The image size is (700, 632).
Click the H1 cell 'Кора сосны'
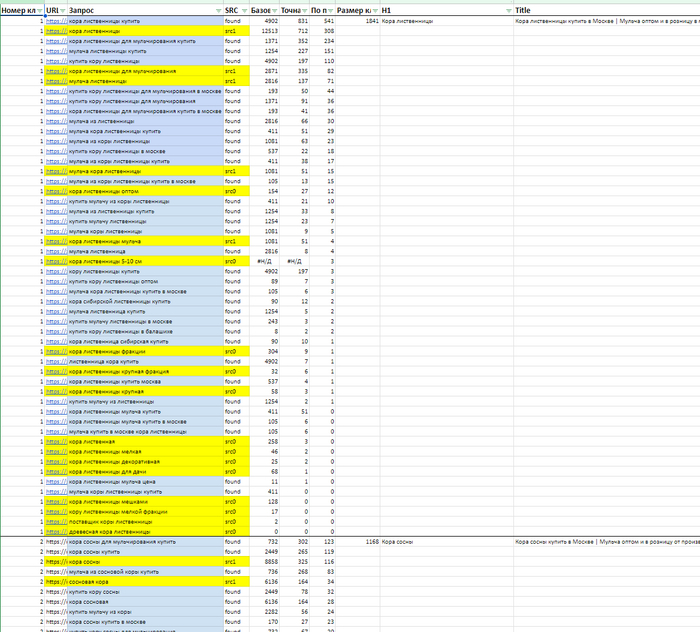[x=399, y=541]
